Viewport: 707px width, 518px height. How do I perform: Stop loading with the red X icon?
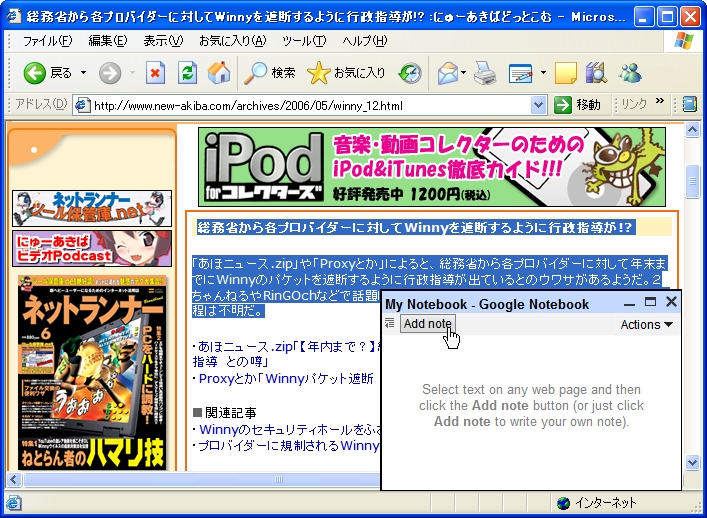pyautogui.click(x=155, y=73)
